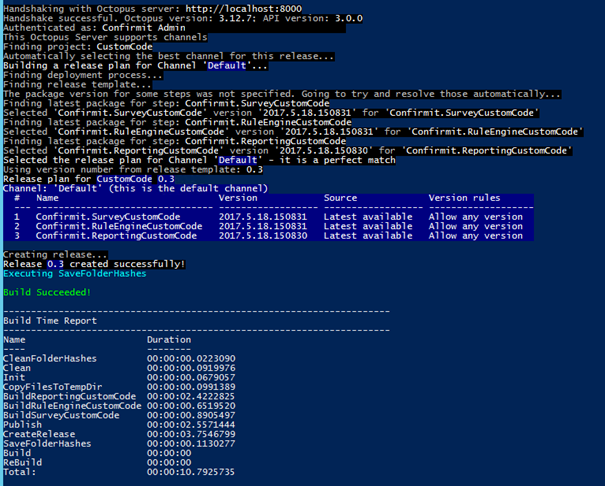Click the 'CleanFolderHashes' report row name
Viewport: 605px width, 487px height.
point(50,358)
